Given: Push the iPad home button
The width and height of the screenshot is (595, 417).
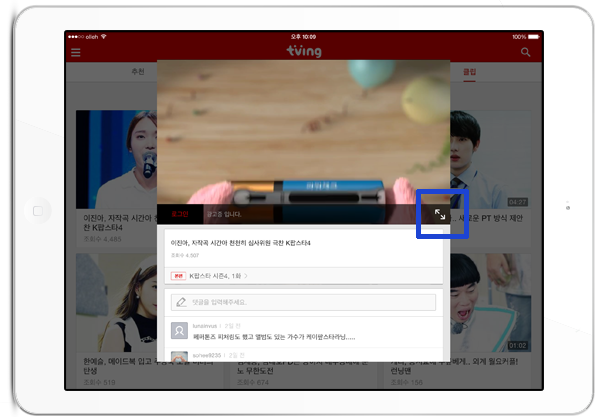Looking at the screenshot, I should [x=38, y=211].
